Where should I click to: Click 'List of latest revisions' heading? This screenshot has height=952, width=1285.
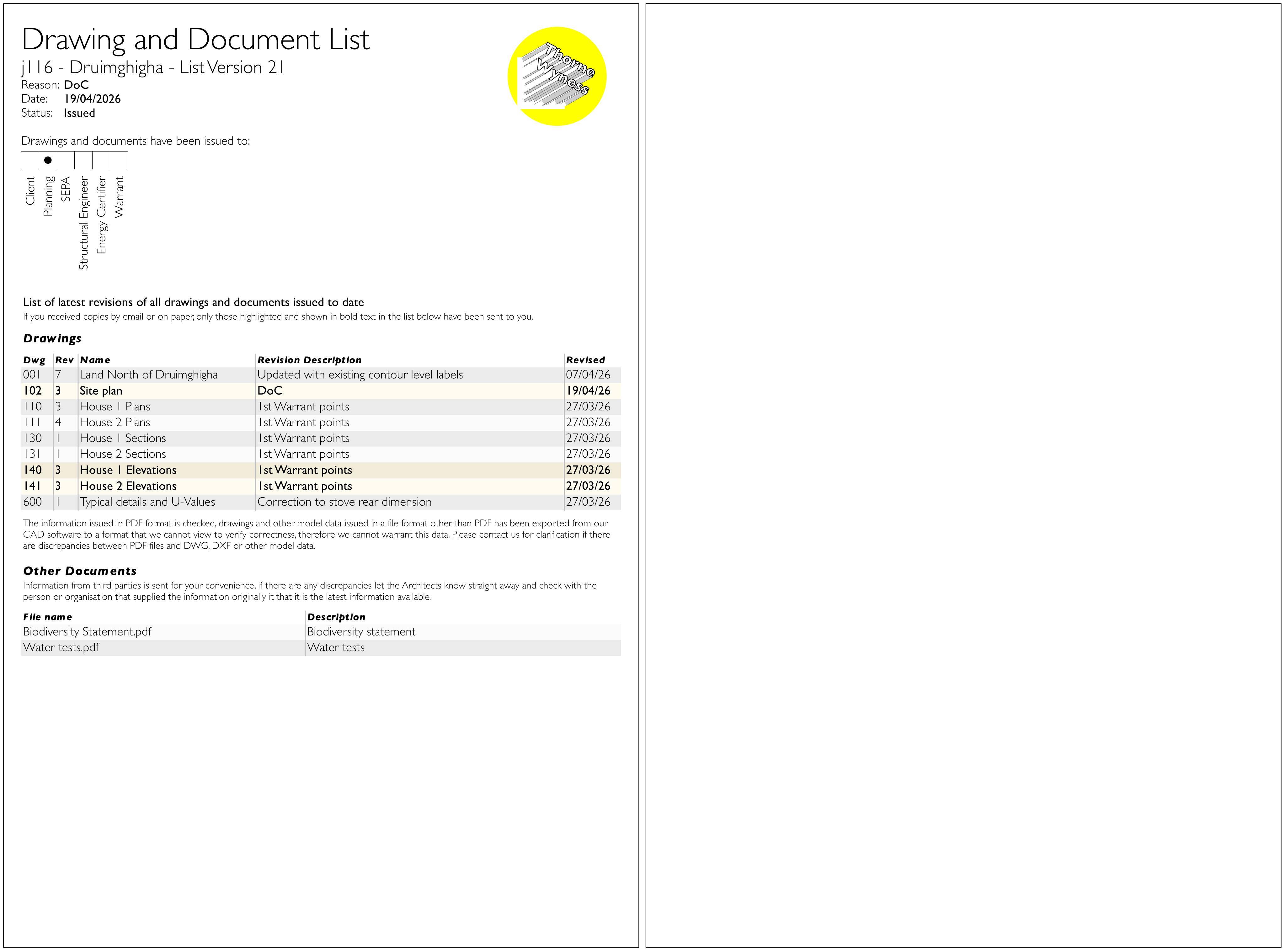point(193,303)
